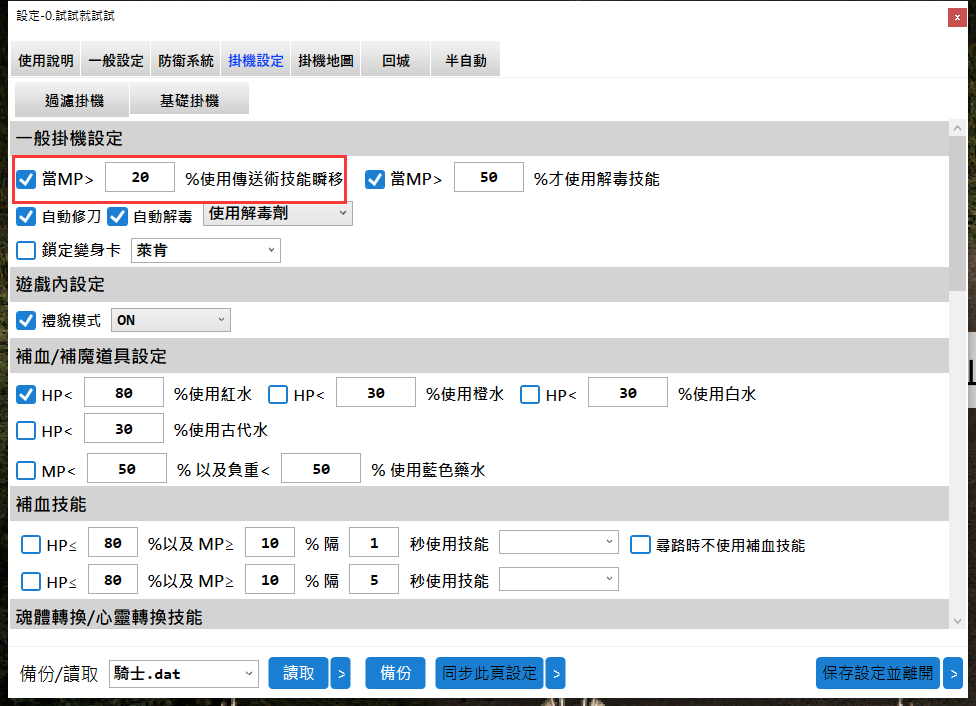Disable the 自動修刀 checkbox
The image size is (976, 706).
pos(27,216)
